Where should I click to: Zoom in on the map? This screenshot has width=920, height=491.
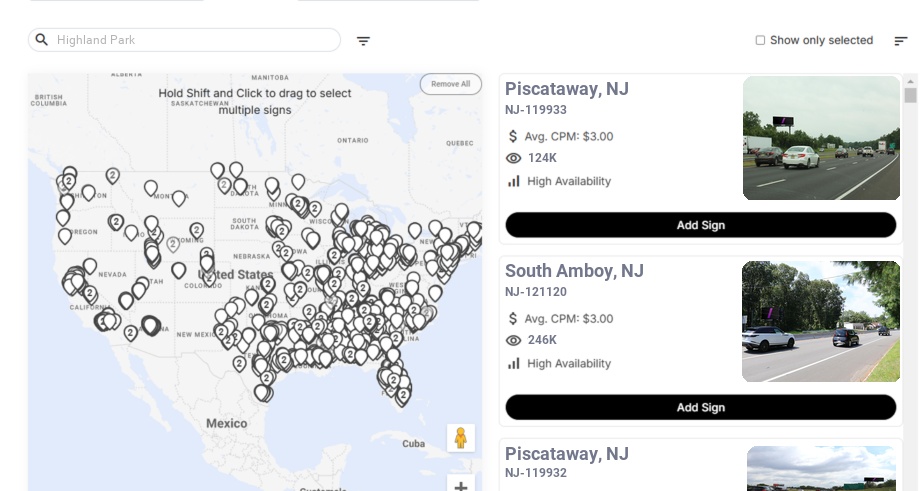(x=460, y=486)
